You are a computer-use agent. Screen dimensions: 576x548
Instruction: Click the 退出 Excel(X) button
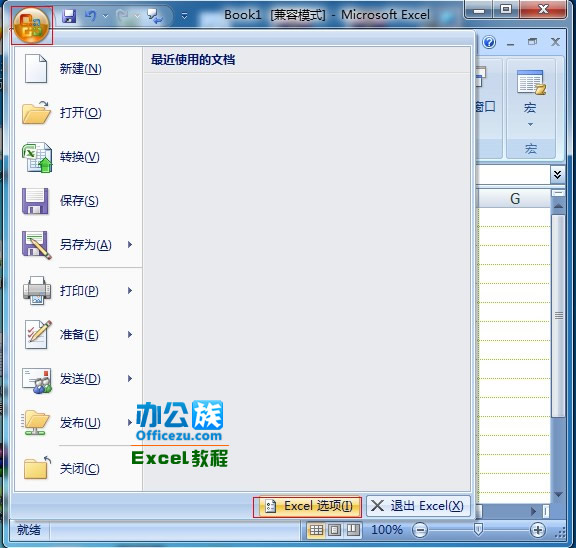point(418,506)
